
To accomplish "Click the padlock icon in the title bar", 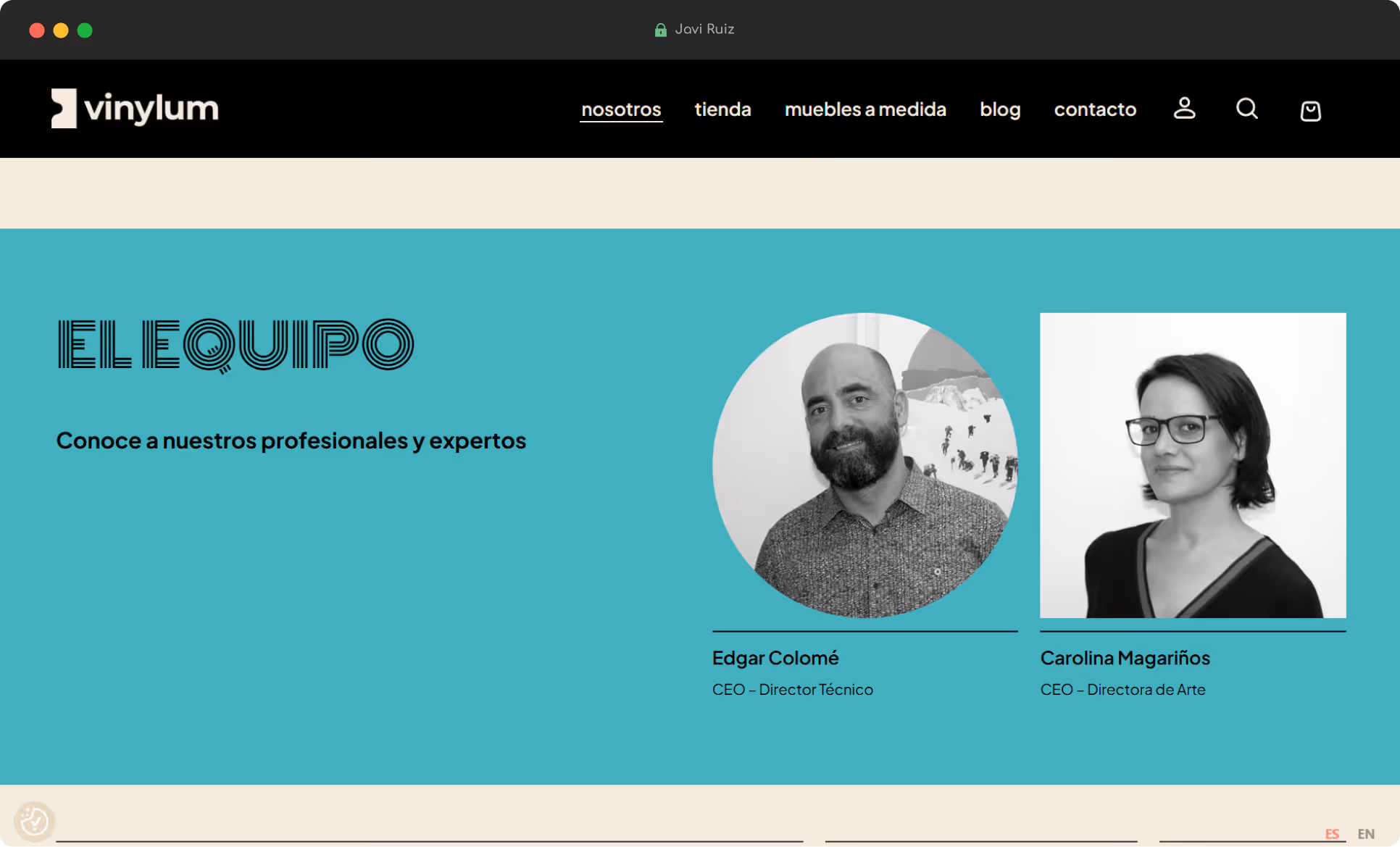I will point(660,30).
